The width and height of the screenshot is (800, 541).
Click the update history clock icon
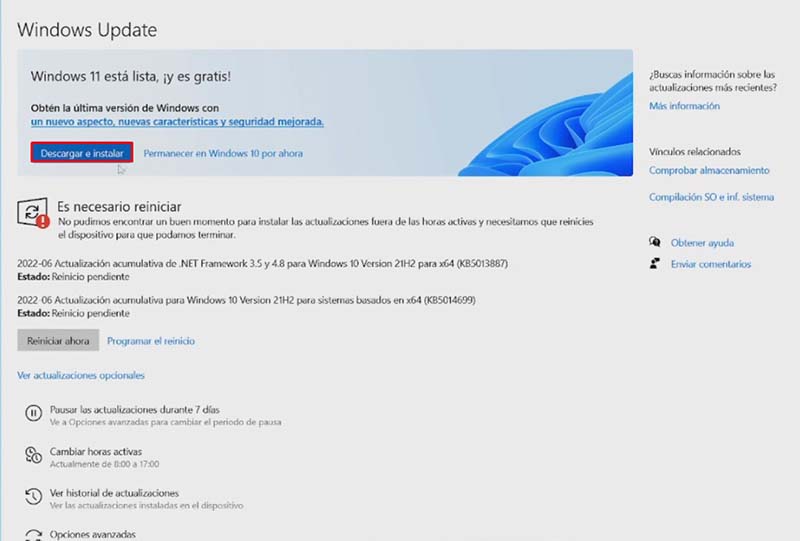[34, 496]
